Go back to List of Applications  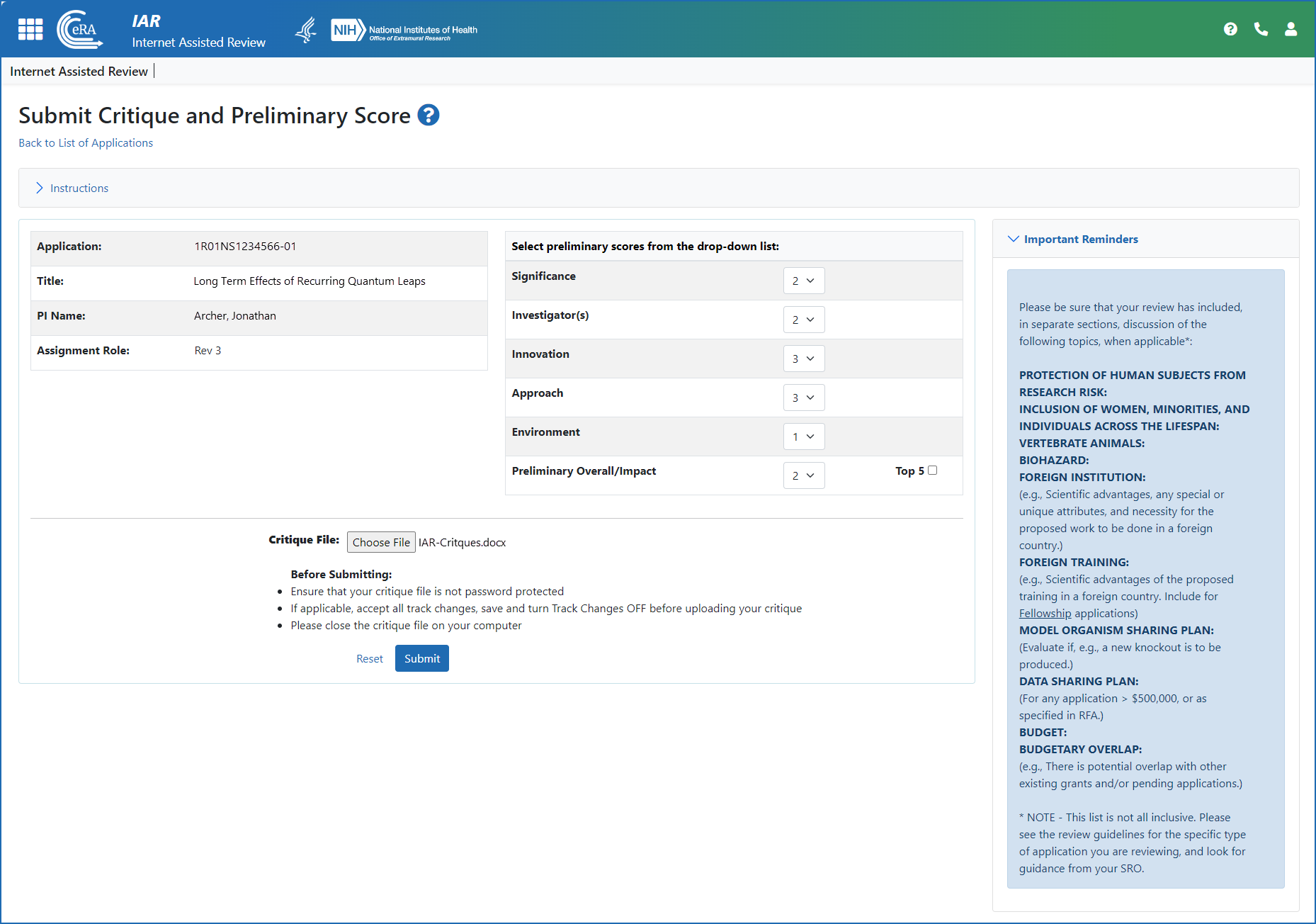tap(86, 142)
